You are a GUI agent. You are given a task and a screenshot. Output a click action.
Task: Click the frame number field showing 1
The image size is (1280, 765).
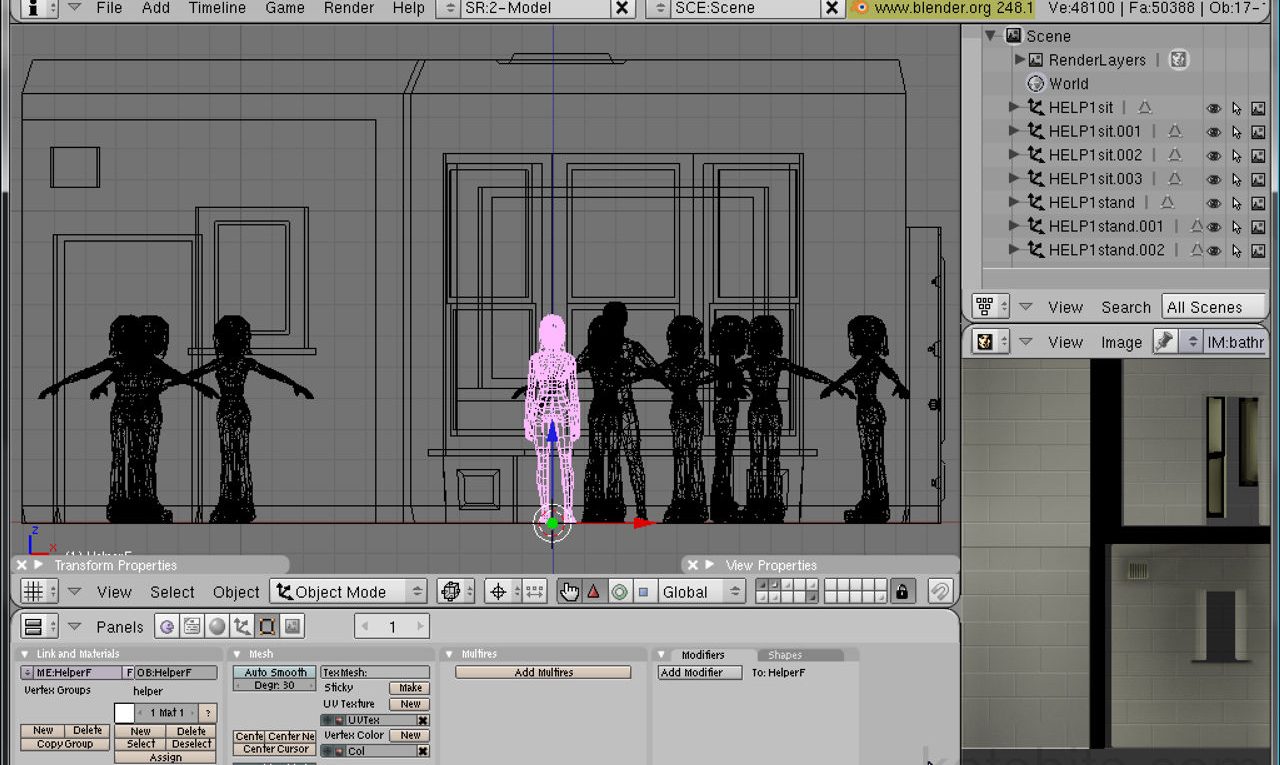tap(391, 626)
